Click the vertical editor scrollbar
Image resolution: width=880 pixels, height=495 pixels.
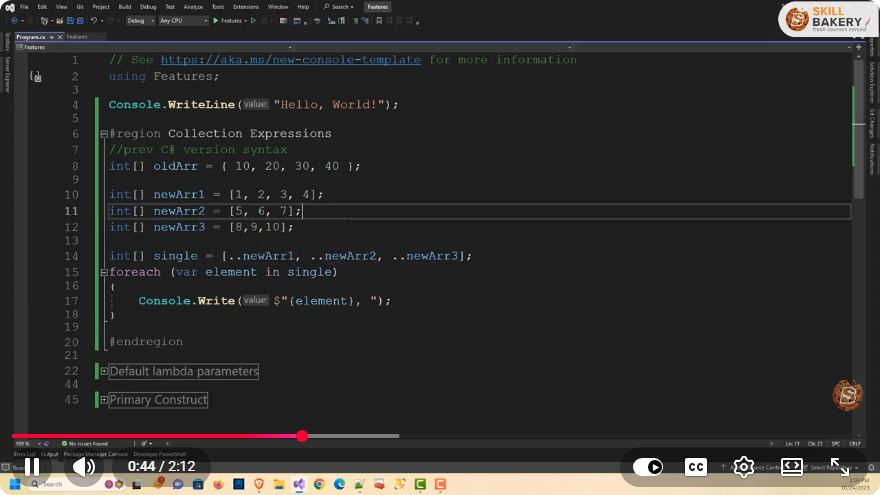click(858, 129)
